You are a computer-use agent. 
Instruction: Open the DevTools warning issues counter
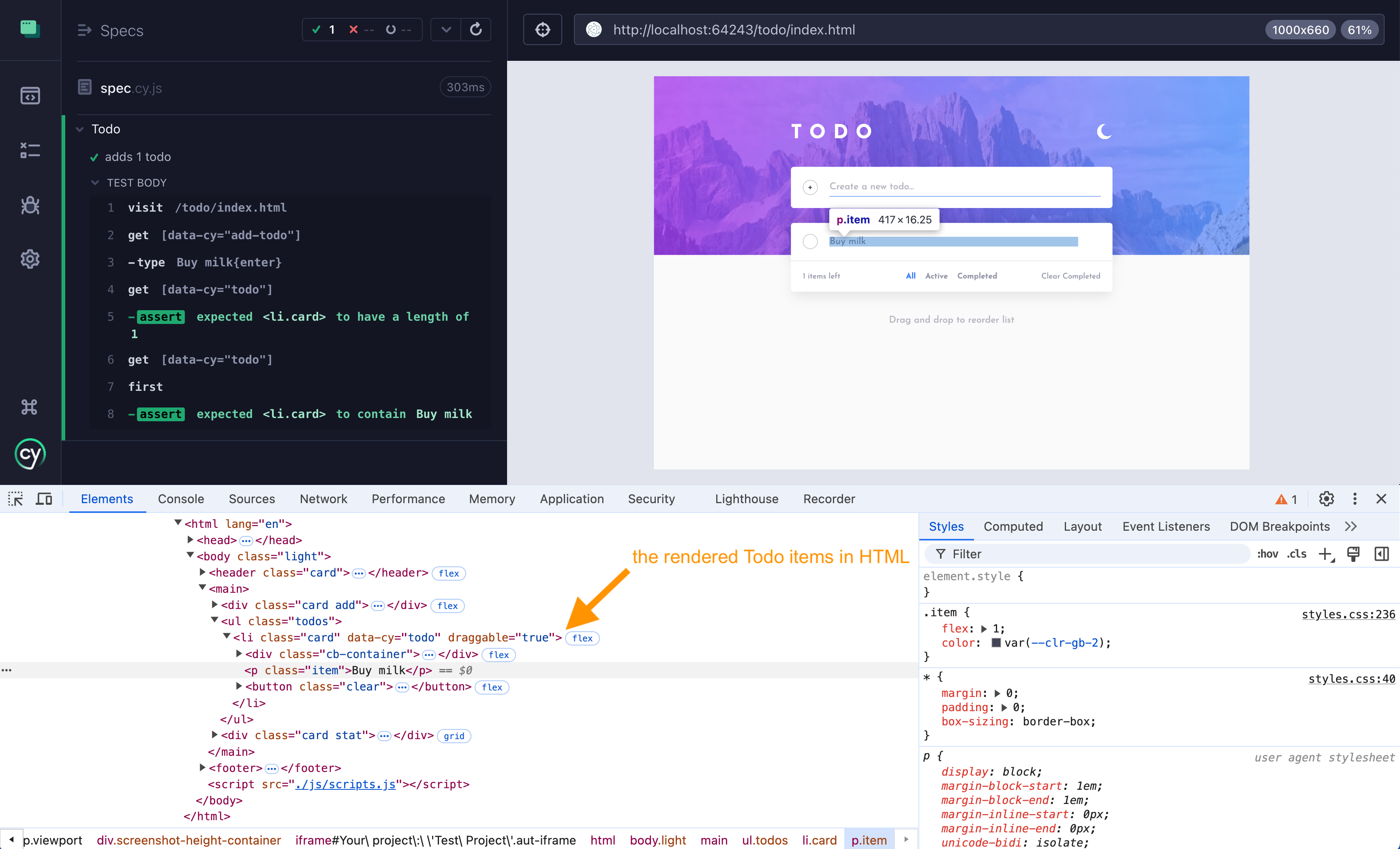point(1287,499)
